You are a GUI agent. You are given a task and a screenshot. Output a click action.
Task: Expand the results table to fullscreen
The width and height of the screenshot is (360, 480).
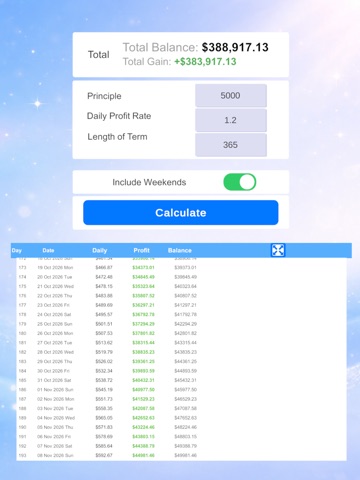pyautogui.click(x=278, y=250)
